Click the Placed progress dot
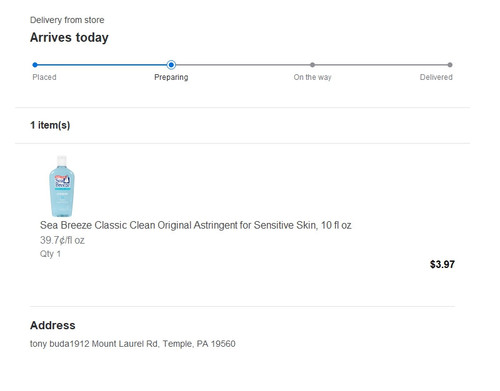The height and width of the screenshot is (391, 500). click(35, 65)
